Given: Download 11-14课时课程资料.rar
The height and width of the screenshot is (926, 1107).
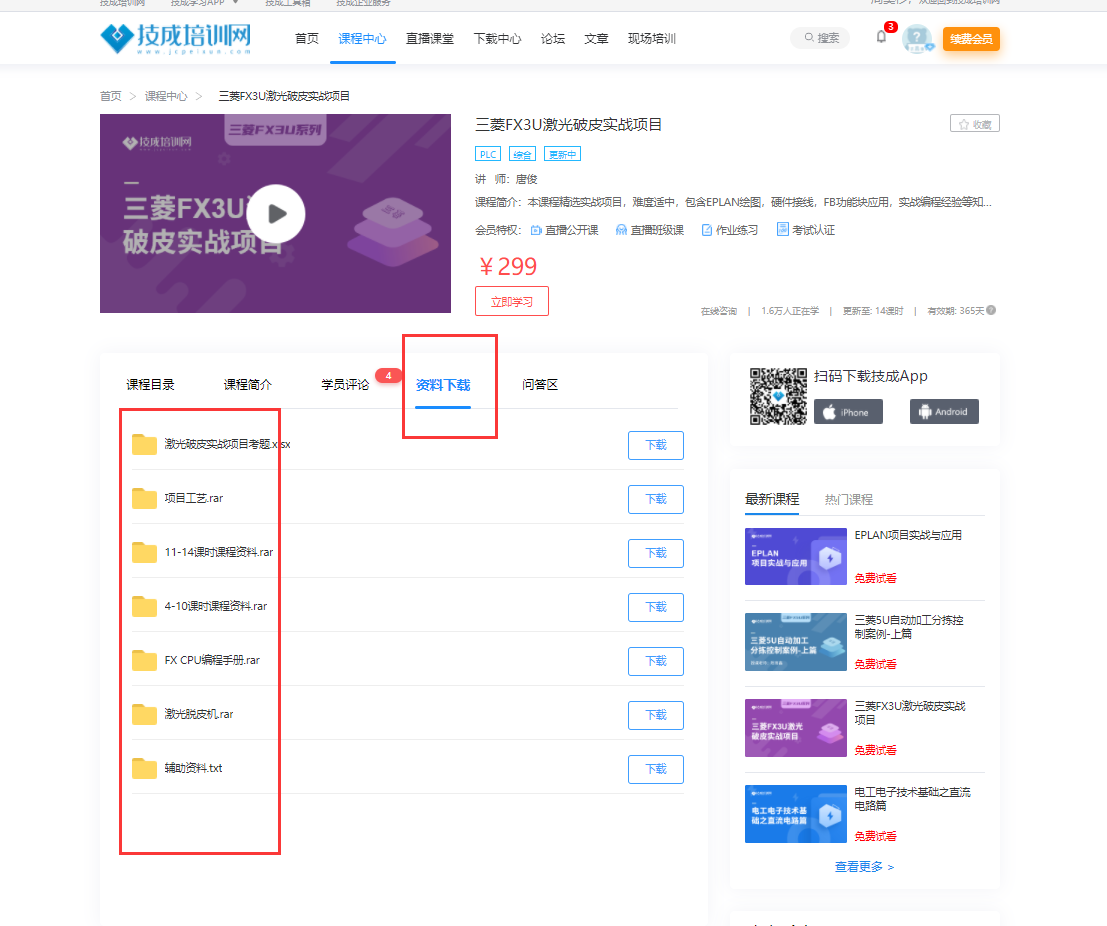Looking at the screenshot, I should pos(656,553).
